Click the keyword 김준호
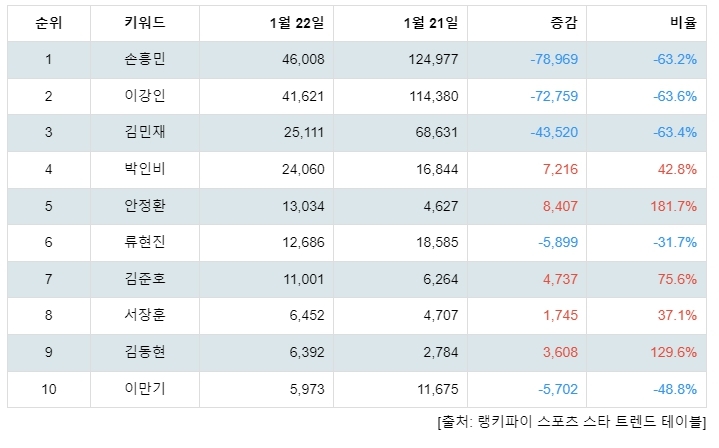Screen dimensions: 719x448 145,278
